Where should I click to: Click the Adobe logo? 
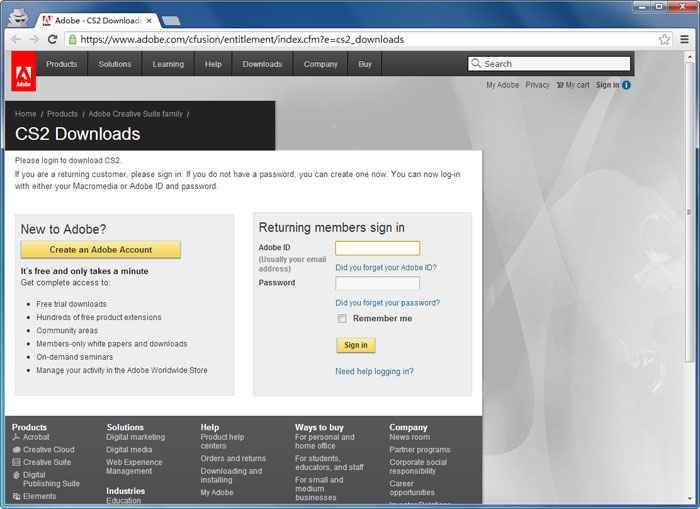click(x=24, y=71)
